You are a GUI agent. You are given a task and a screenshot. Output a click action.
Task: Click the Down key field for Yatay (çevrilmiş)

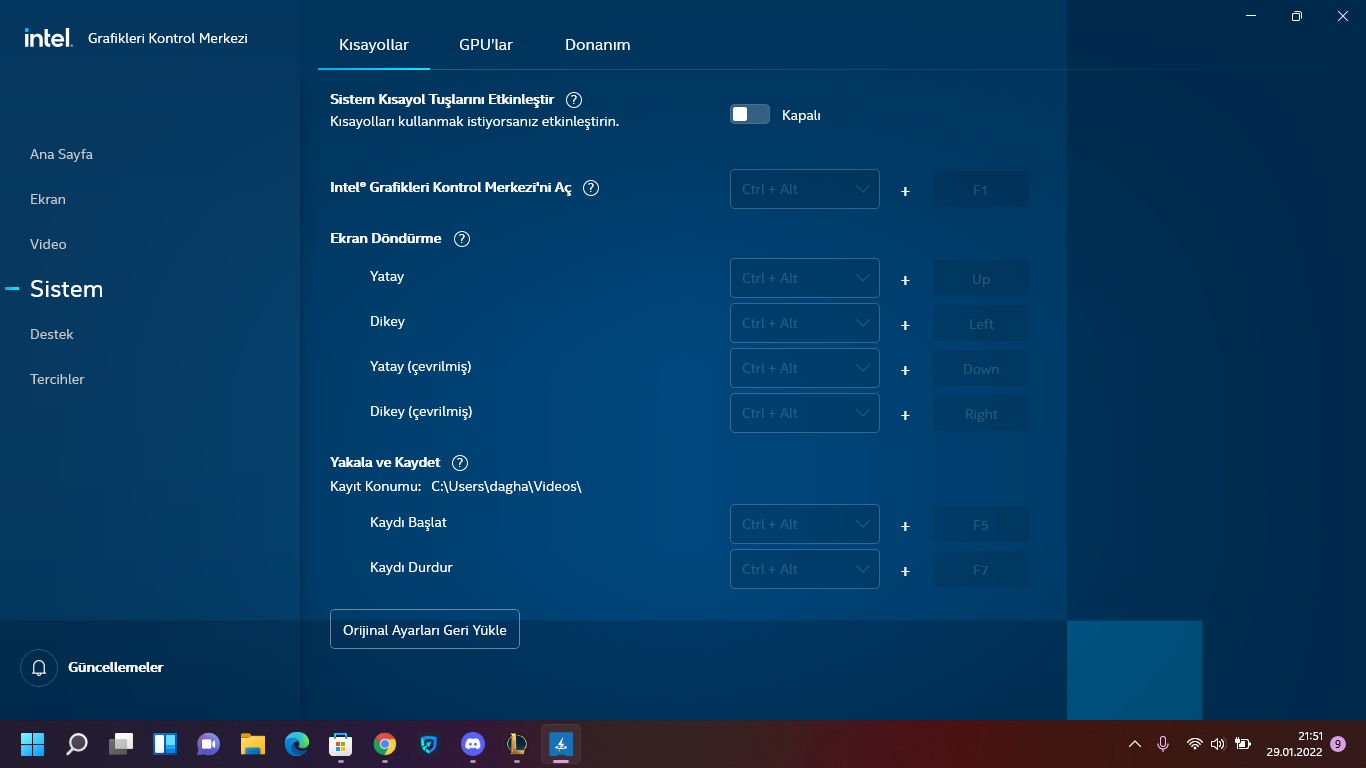(981, 368)
